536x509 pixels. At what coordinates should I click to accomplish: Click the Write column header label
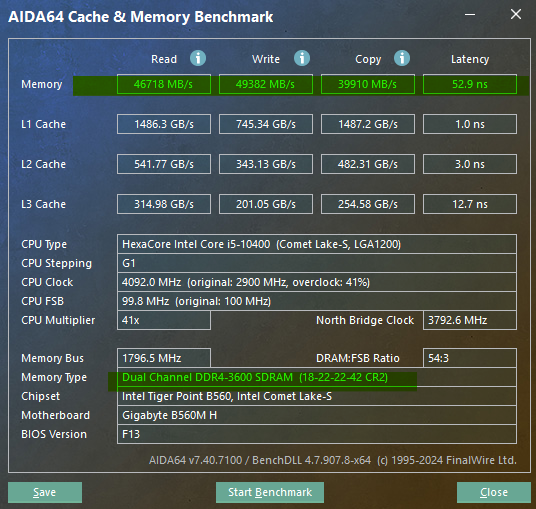click(266, 59)
